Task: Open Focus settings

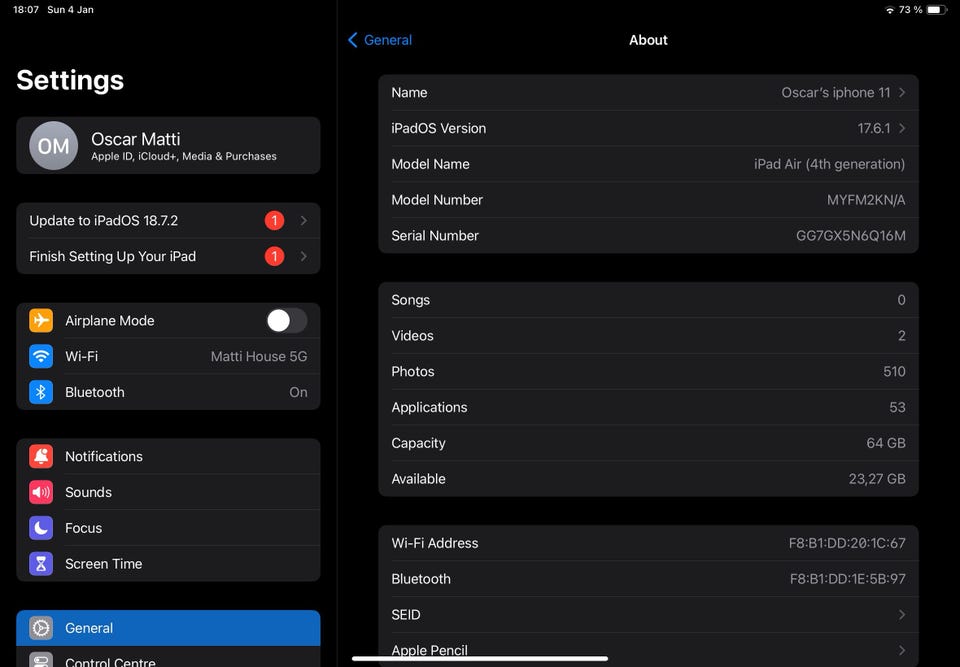Action: point(168,528)
